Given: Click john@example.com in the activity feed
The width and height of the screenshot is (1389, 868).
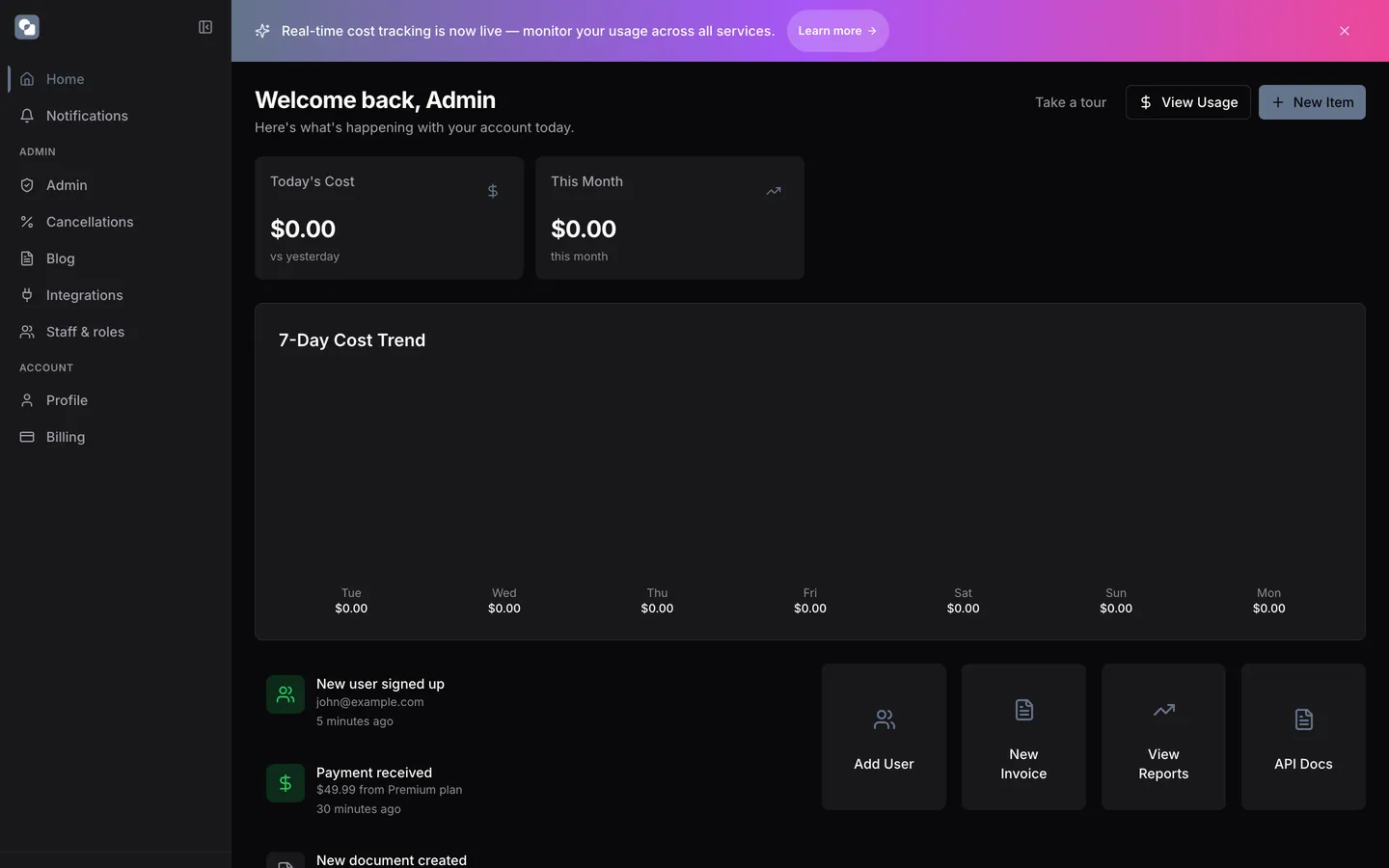Looking at the screenshot, I should [x=370, y=702].
